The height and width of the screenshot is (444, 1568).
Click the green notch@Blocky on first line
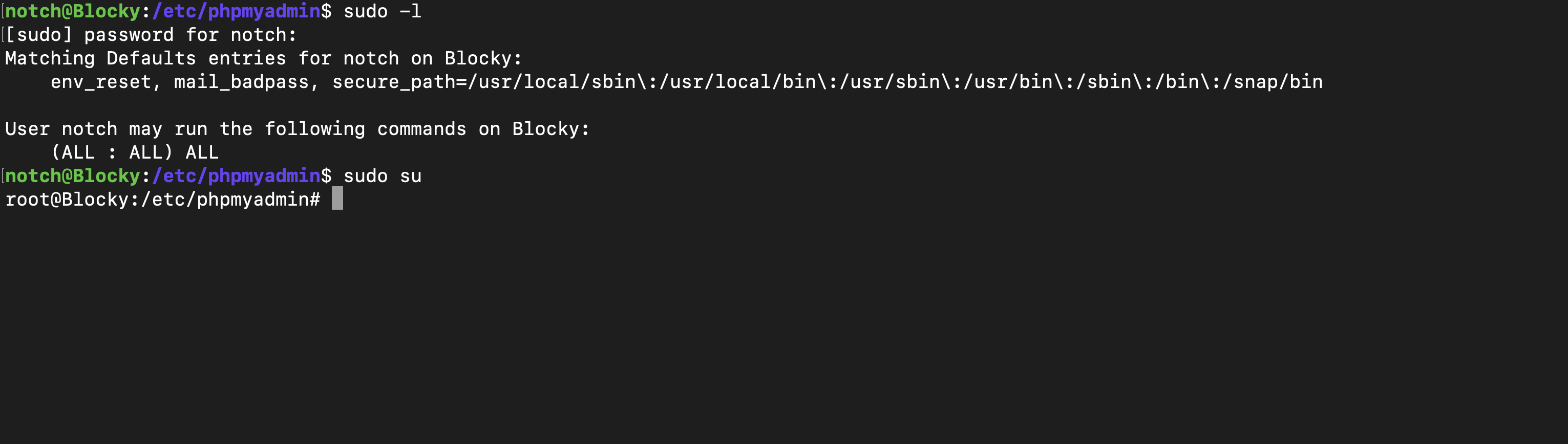click(x=73, y=11)
